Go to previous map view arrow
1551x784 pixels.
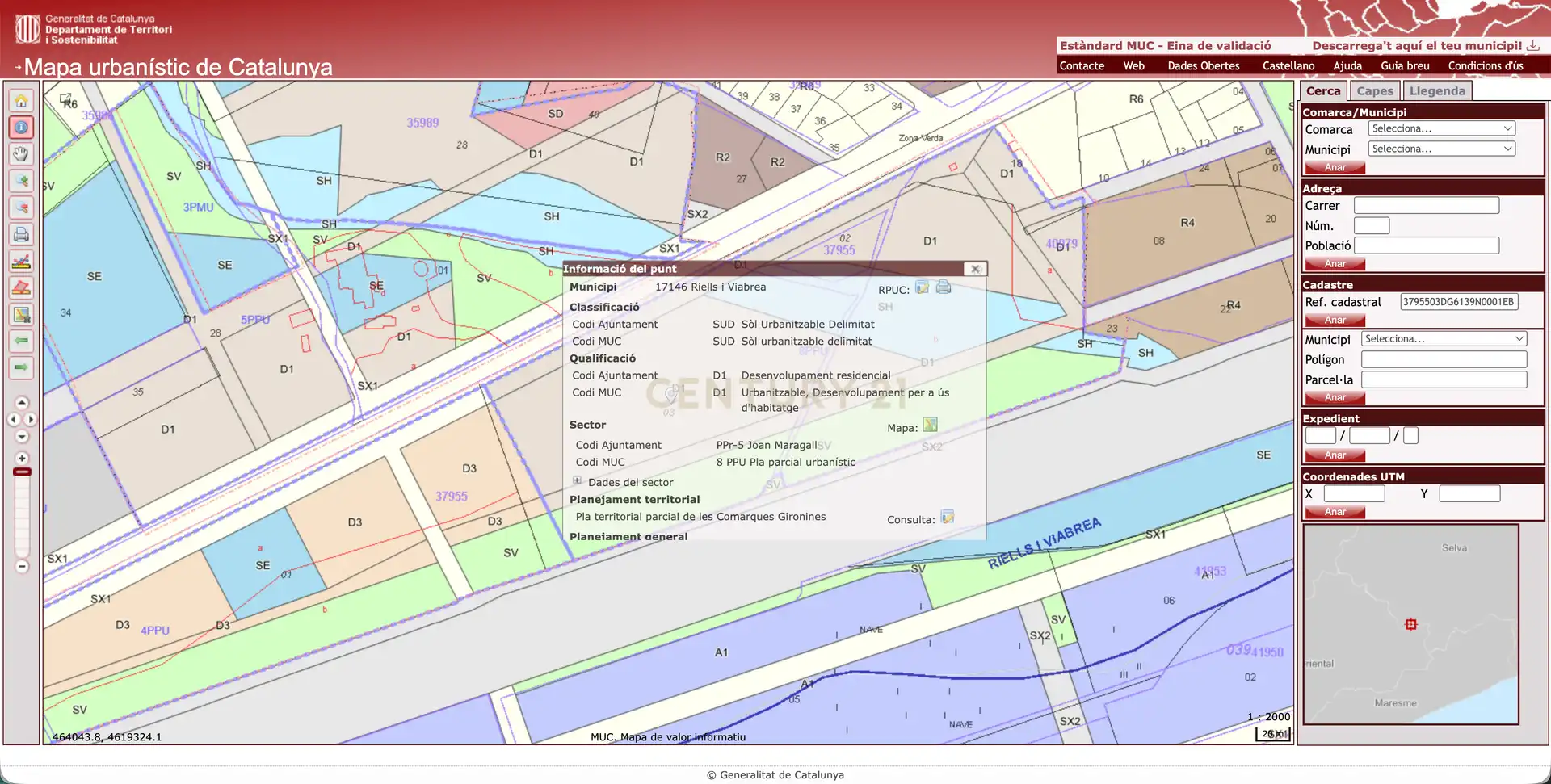[22, 341]
